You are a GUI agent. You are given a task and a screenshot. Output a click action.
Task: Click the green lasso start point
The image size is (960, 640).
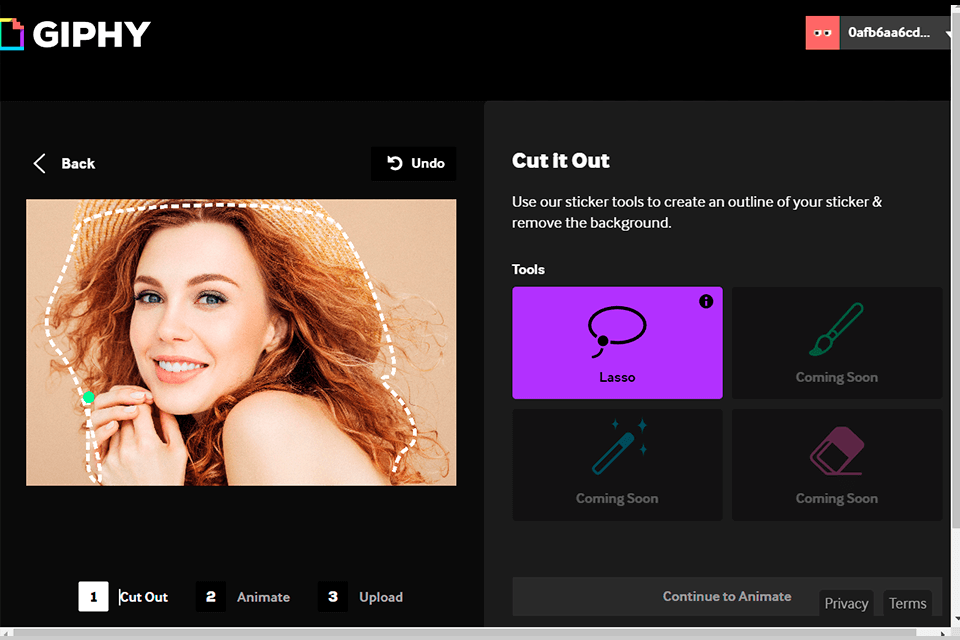89,397
